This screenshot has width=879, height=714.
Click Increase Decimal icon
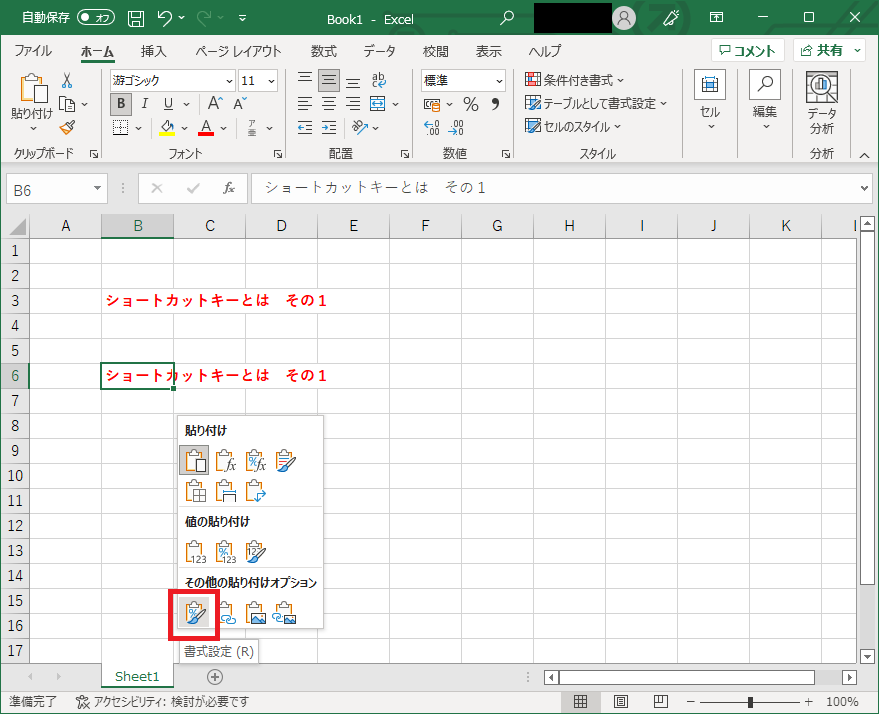(x=432, y=128)
